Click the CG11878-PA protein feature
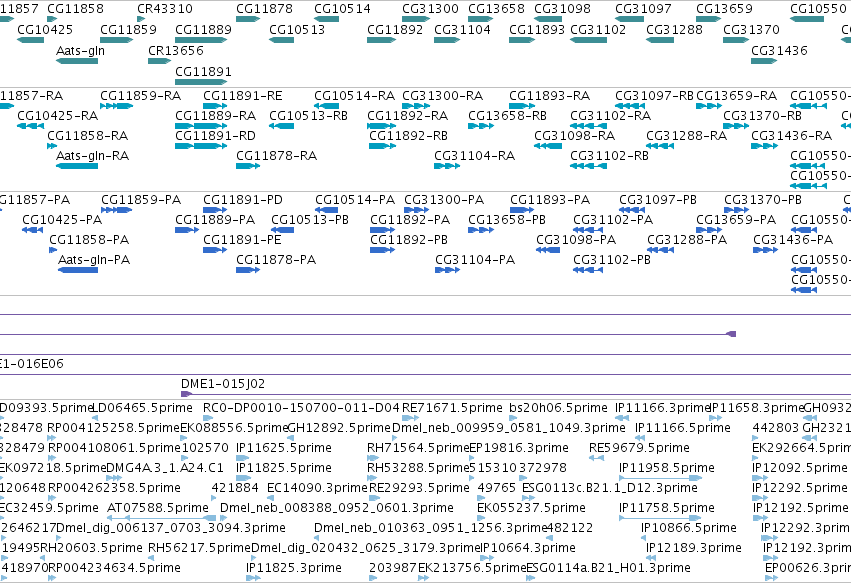The width and height of the screenshot is (851, 583). coord(248,270)
